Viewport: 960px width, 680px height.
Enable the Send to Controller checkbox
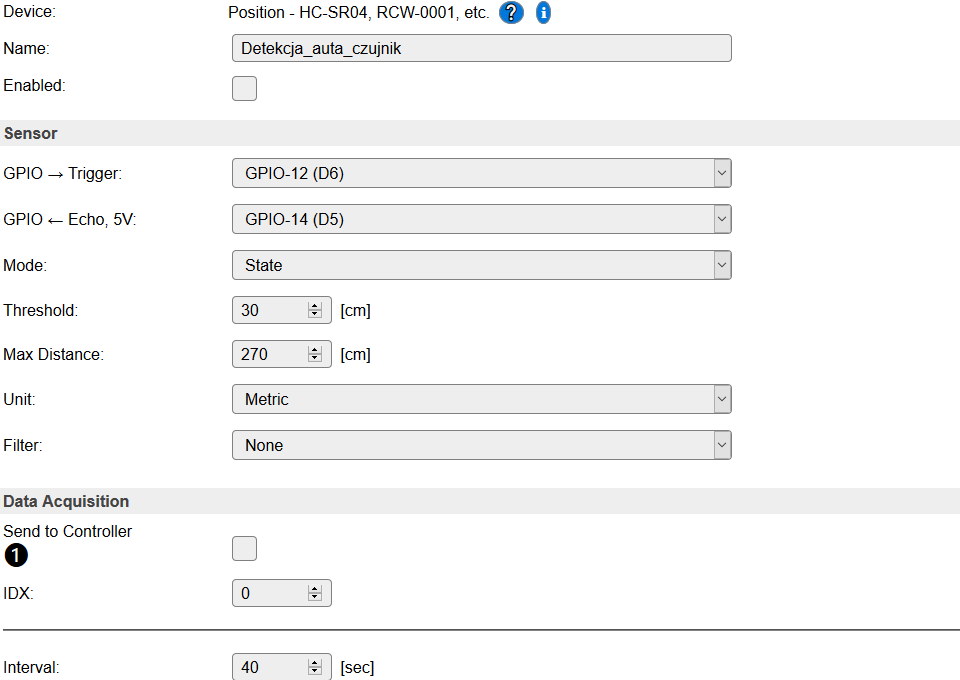click(244, 548)
